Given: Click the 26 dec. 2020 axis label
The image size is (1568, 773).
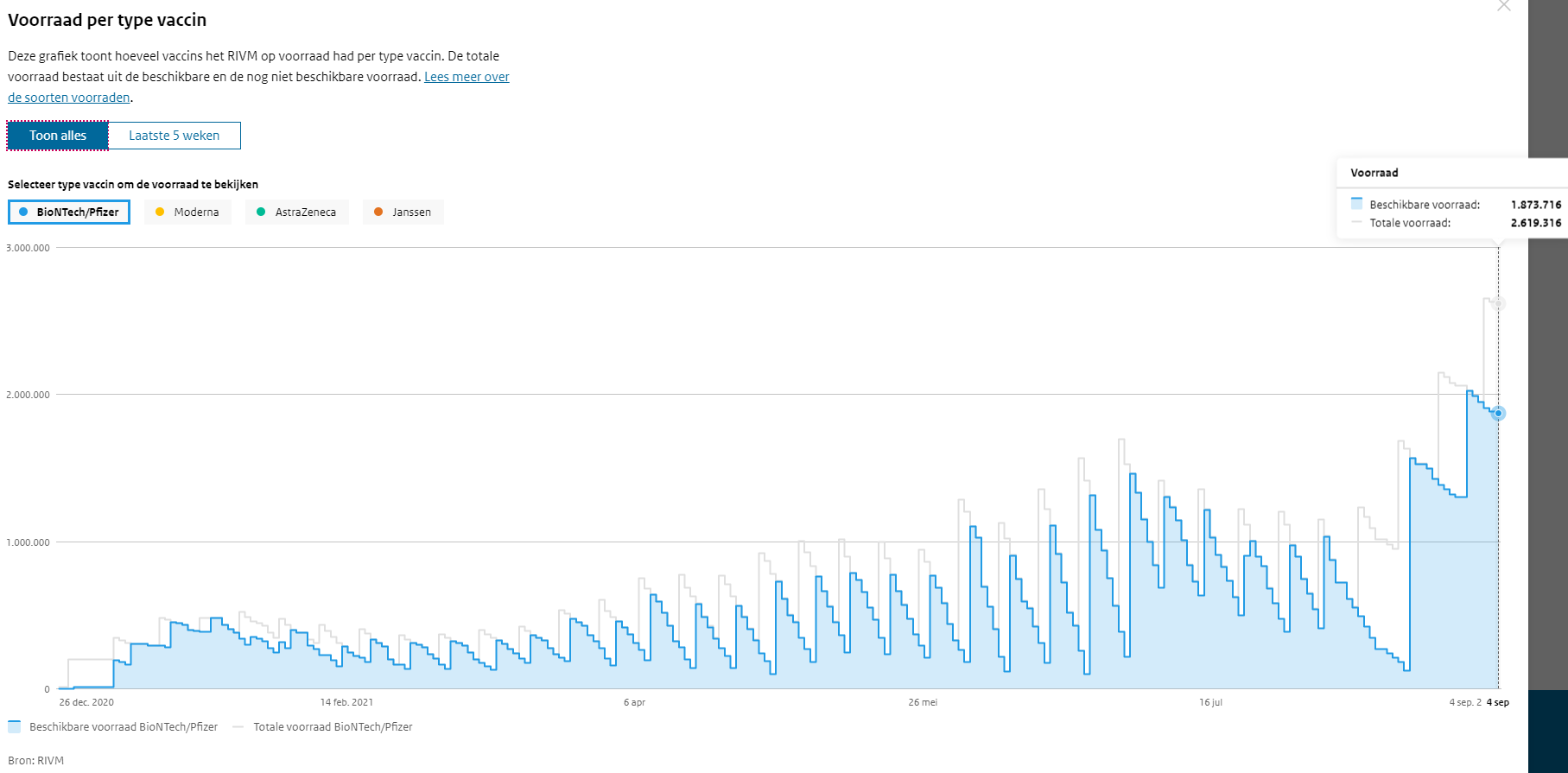Looking at the screenshot, I should pyautogui.click(x=86, y=702).
